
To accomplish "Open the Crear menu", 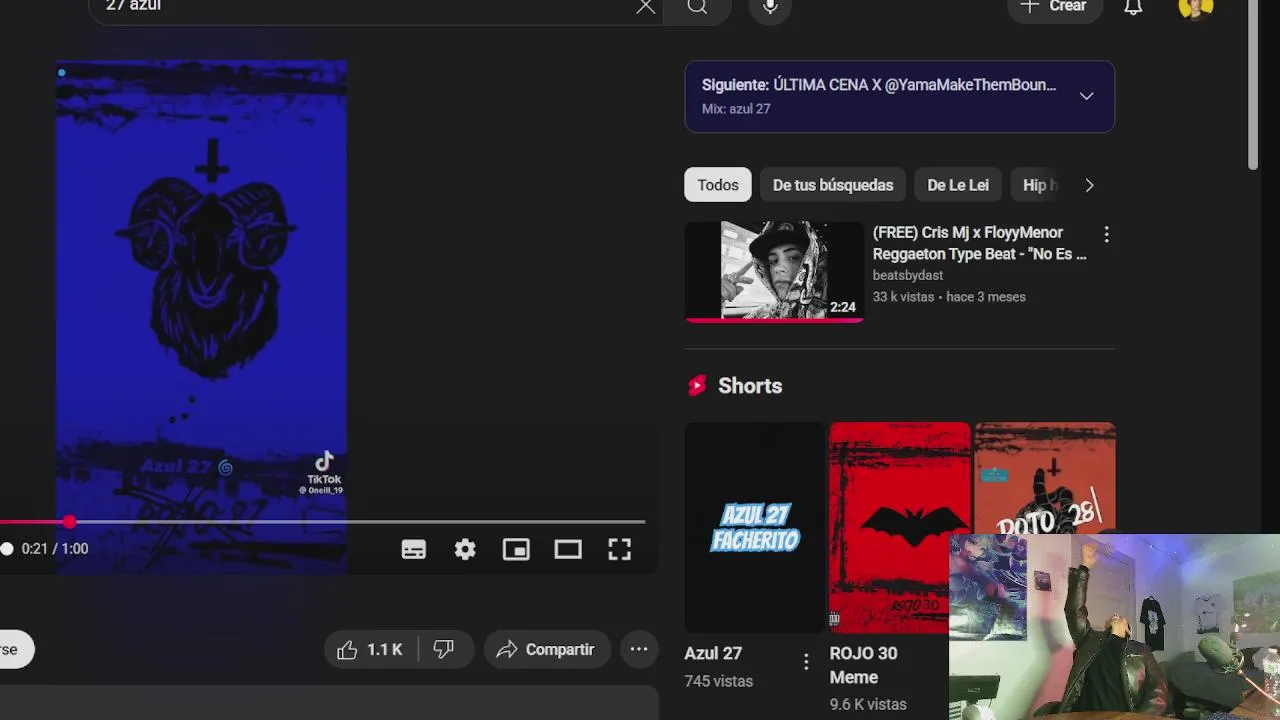I will [1053, 6].
